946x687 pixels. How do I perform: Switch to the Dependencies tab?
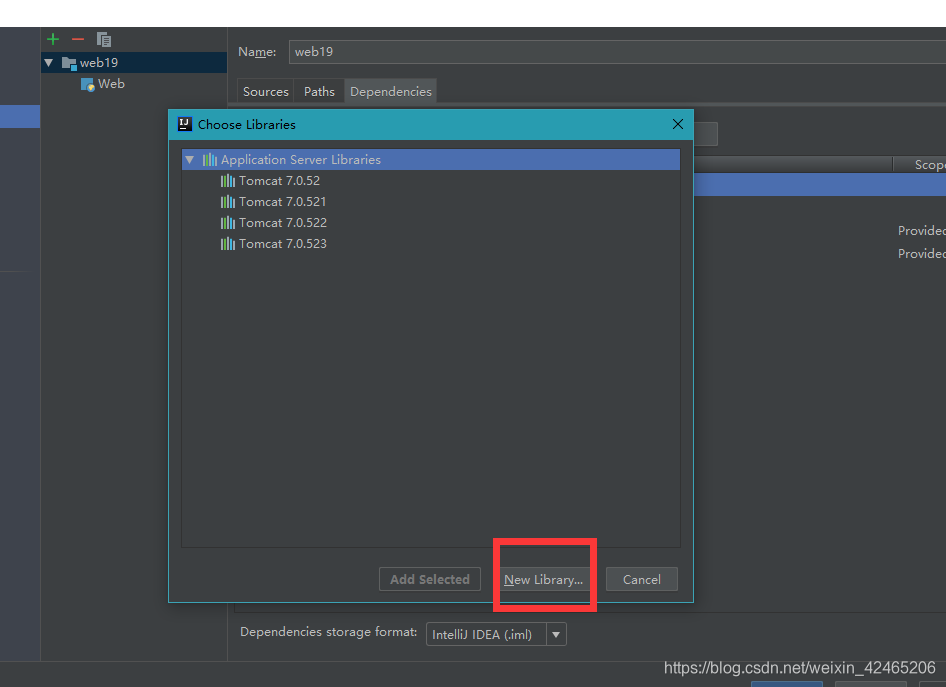391,91
